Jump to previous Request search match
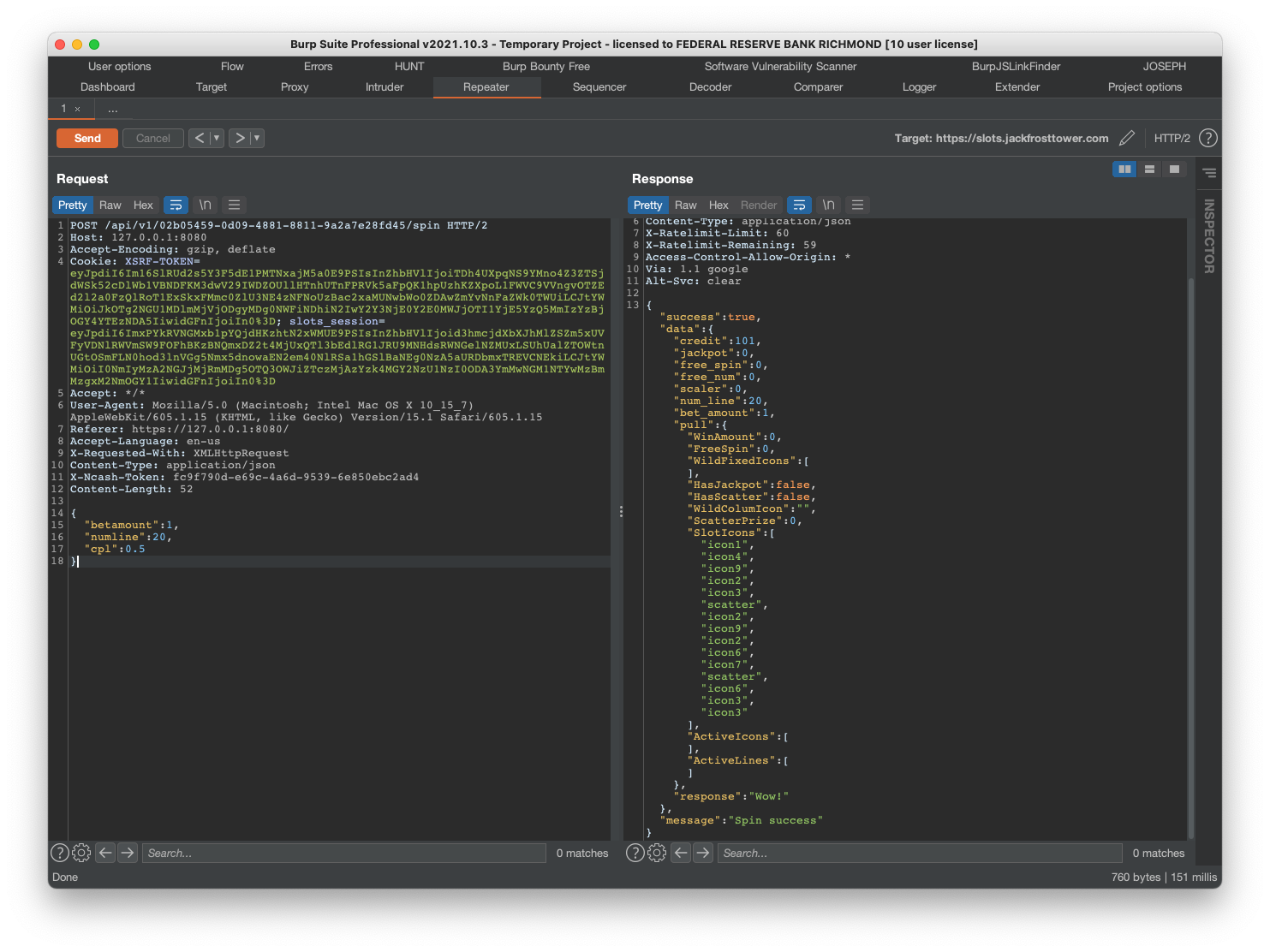 tap(105, 853)
